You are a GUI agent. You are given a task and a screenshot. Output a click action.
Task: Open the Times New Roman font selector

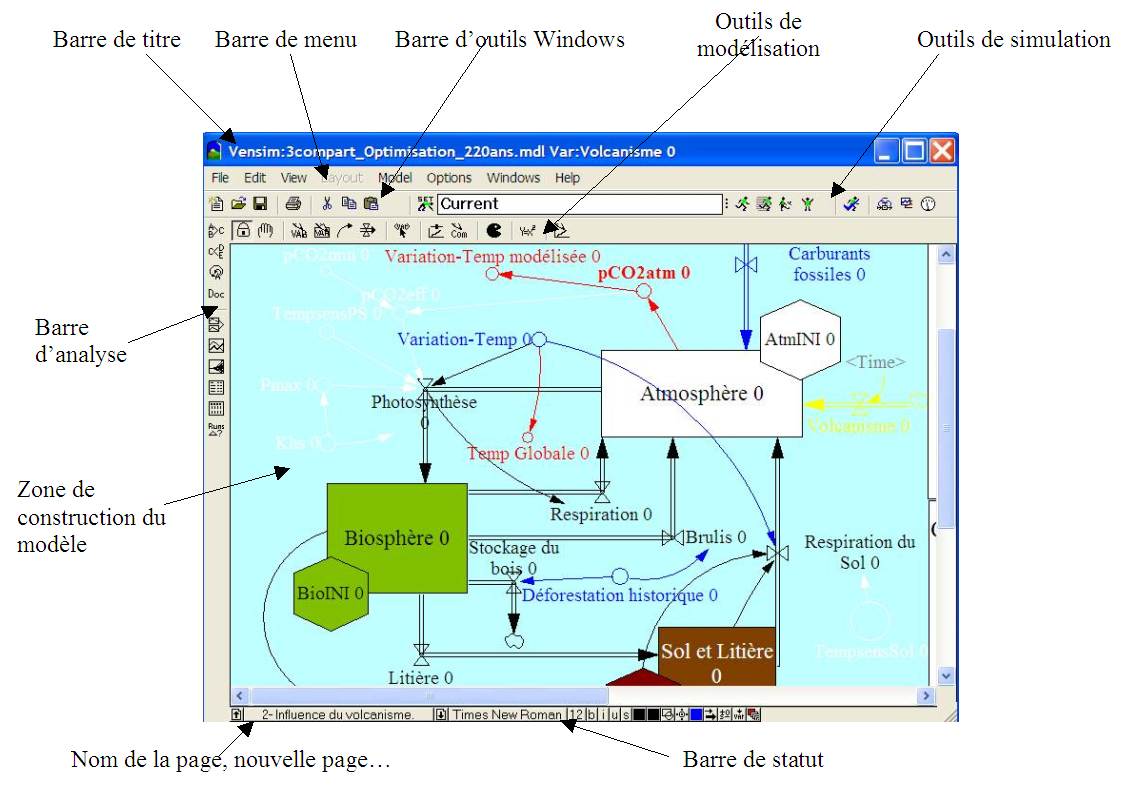pyautogui.click(x=505, y=715)
